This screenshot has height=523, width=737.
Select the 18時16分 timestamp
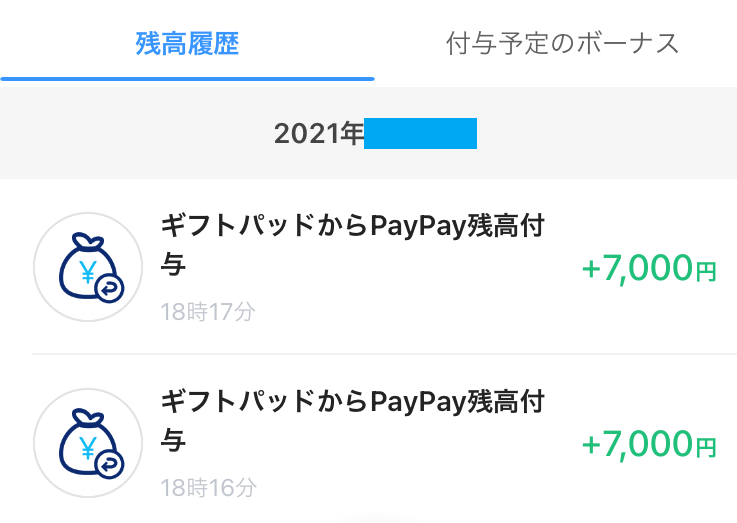[x=208, y=487]
